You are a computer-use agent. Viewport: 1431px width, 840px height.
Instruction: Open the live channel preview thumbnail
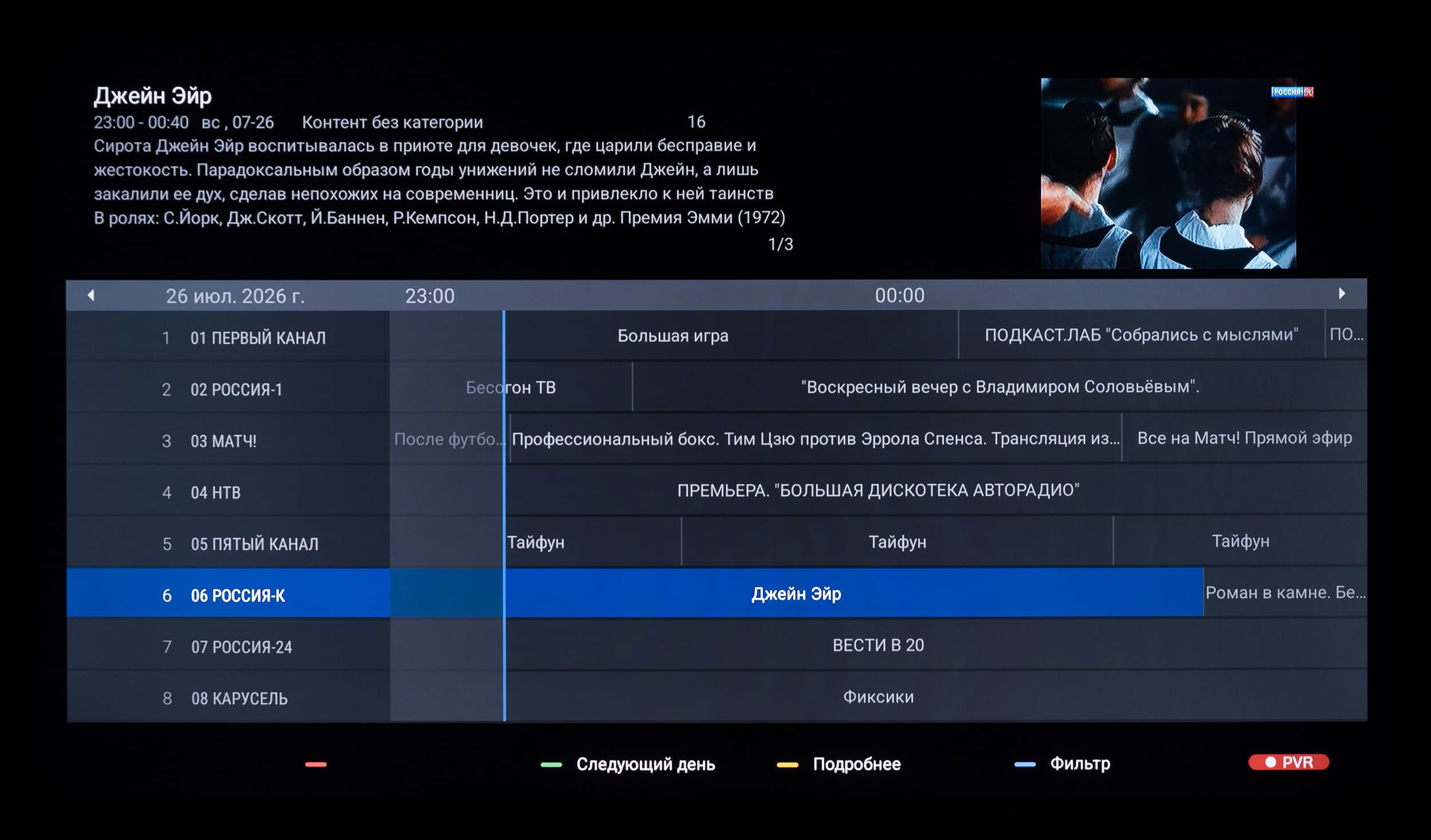(x=1168, y=173)
